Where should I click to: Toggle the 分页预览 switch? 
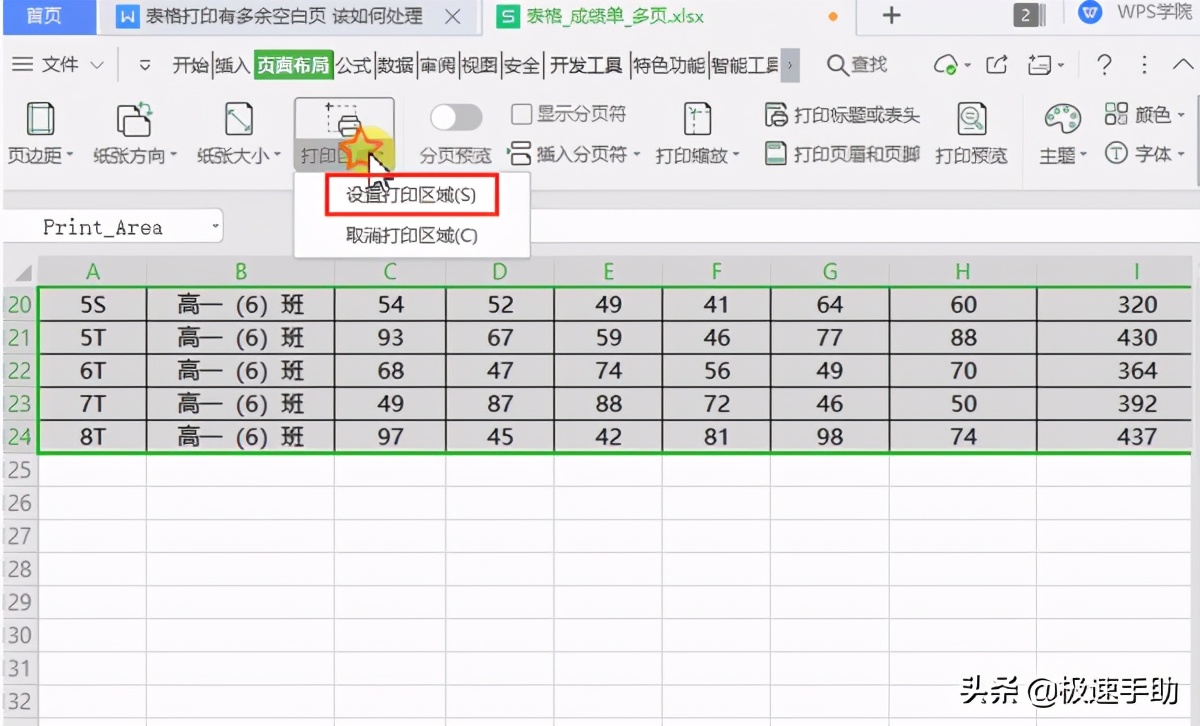click(x=456, y=117)
